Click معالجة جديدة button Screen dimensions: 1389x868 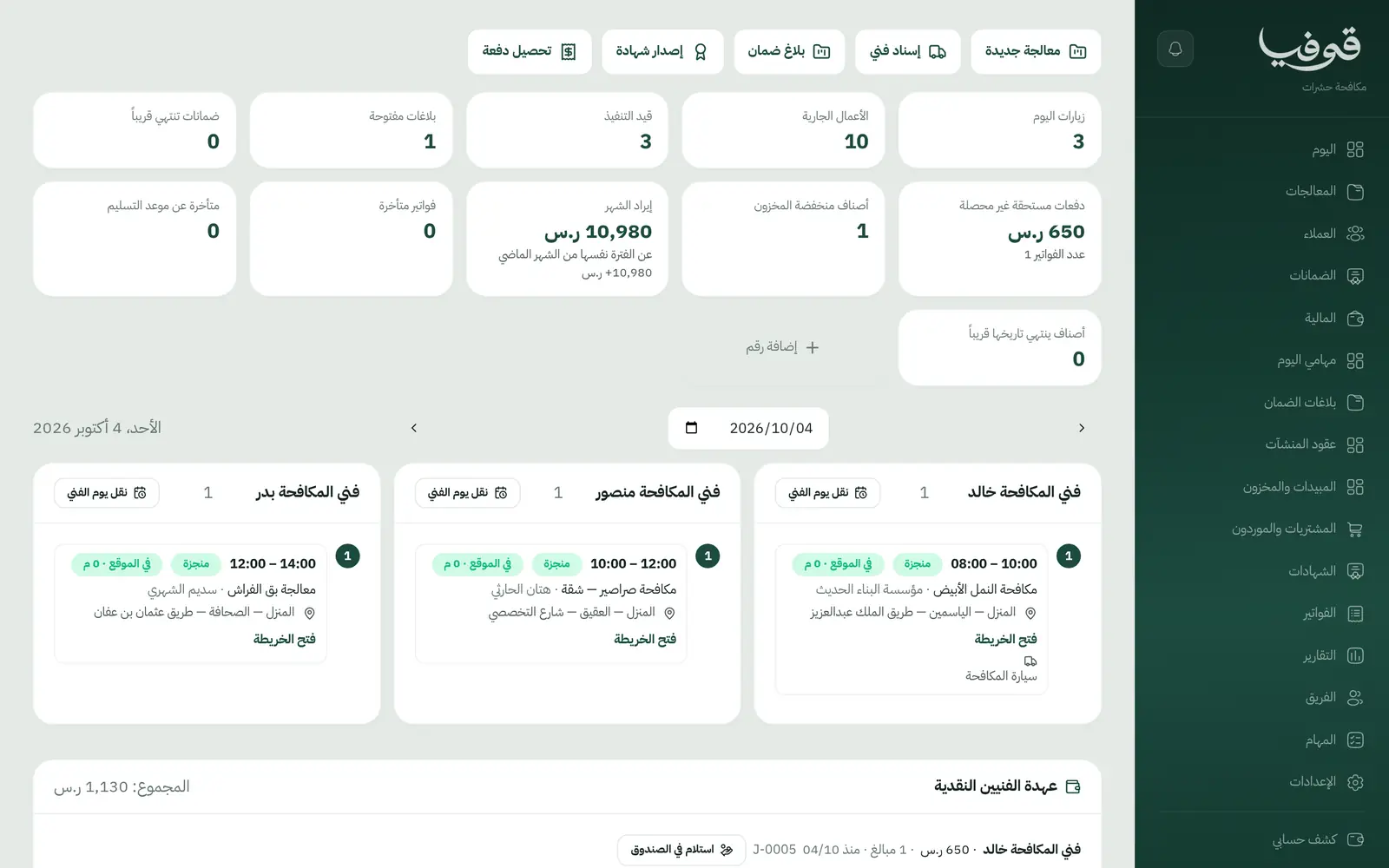[1036, 51]
